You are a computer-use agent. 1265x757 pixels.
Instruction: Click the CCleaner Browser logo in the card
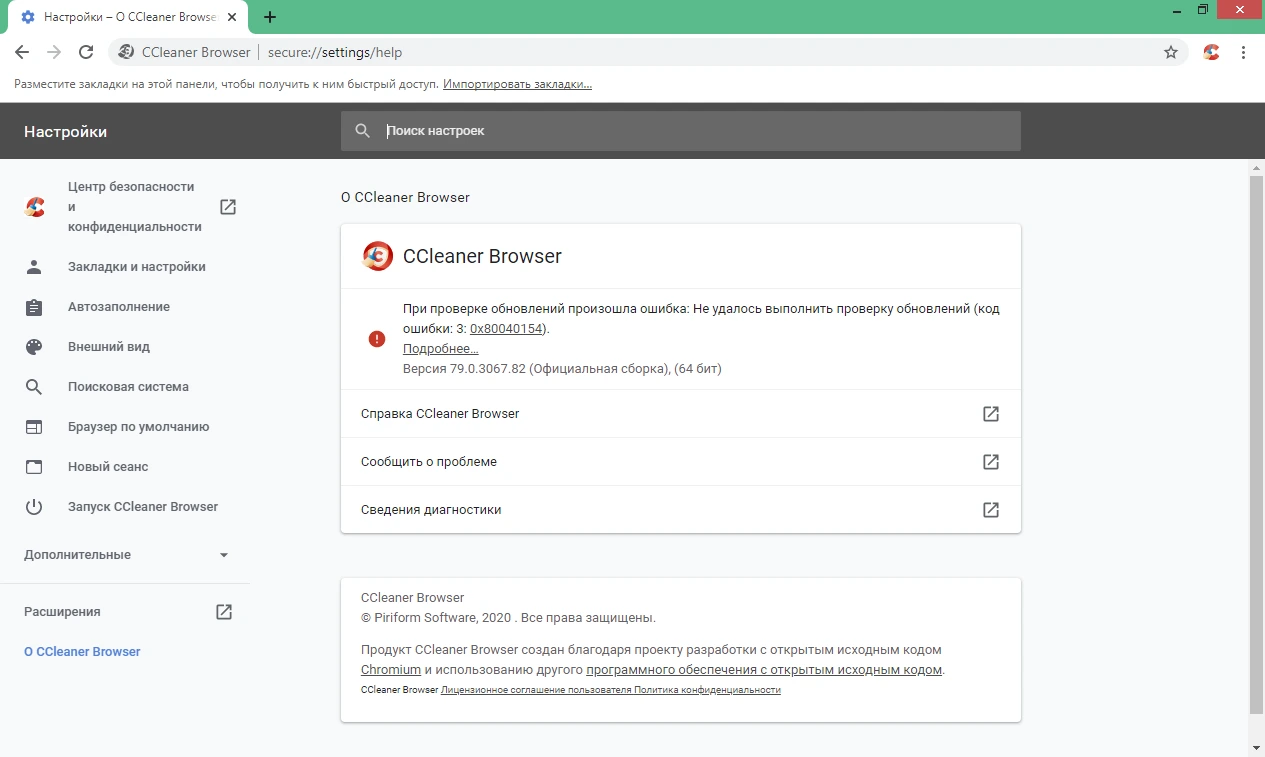pos(377,257)
